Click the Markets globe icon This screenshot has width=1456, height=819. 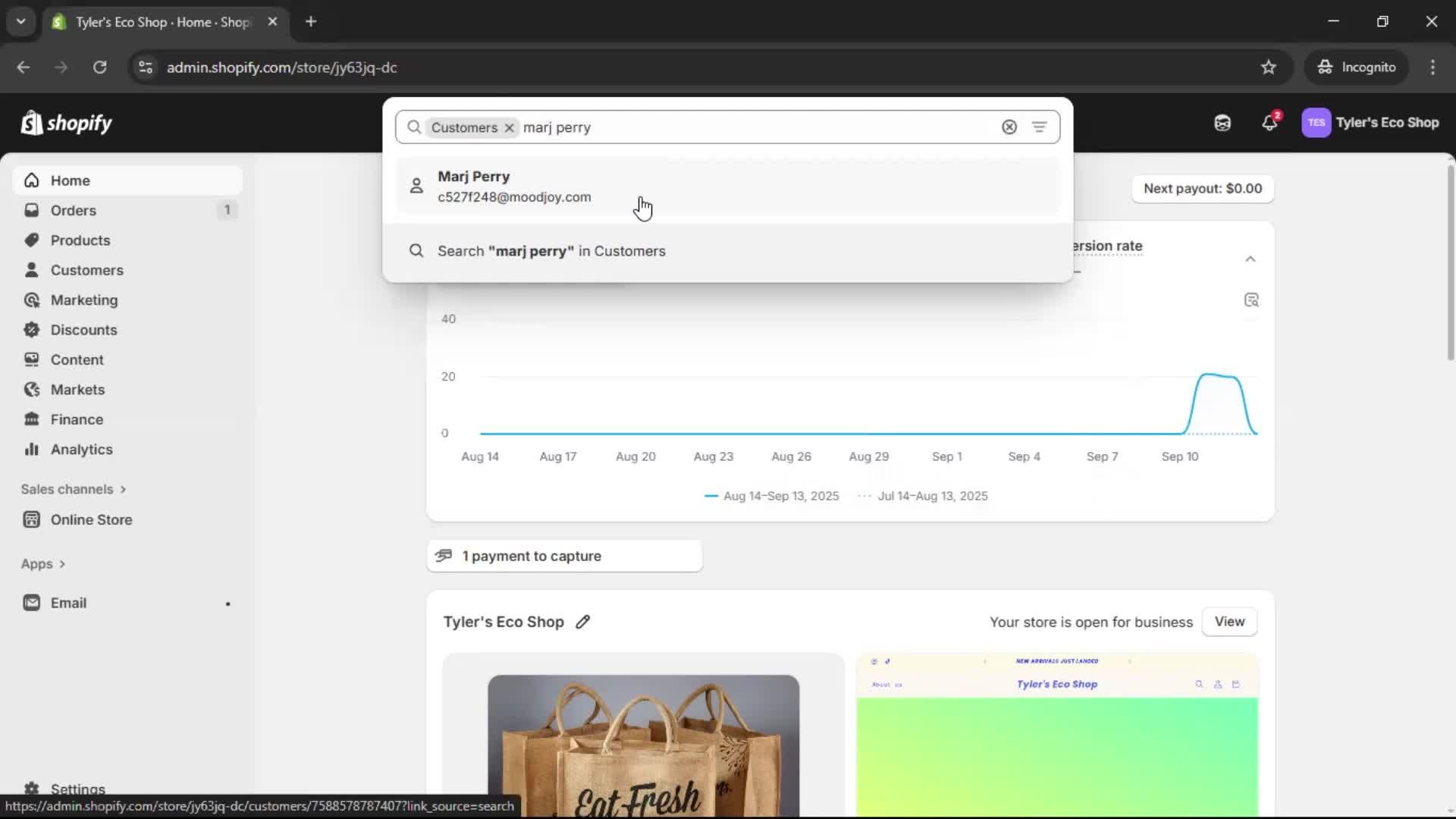point(31,390)
